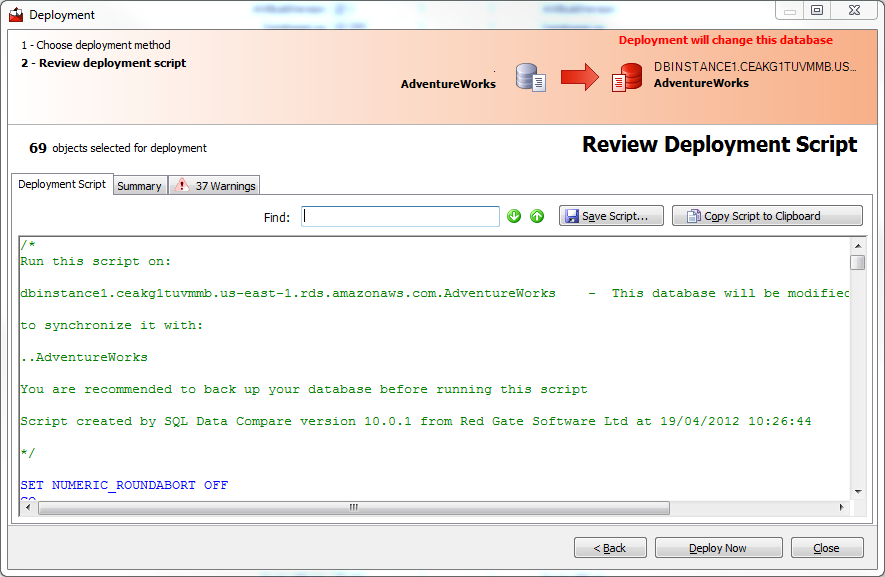Click the horizontal scrollbar right arrow
The width and height of the screenshot is (885, 577).
click(842, 508)
